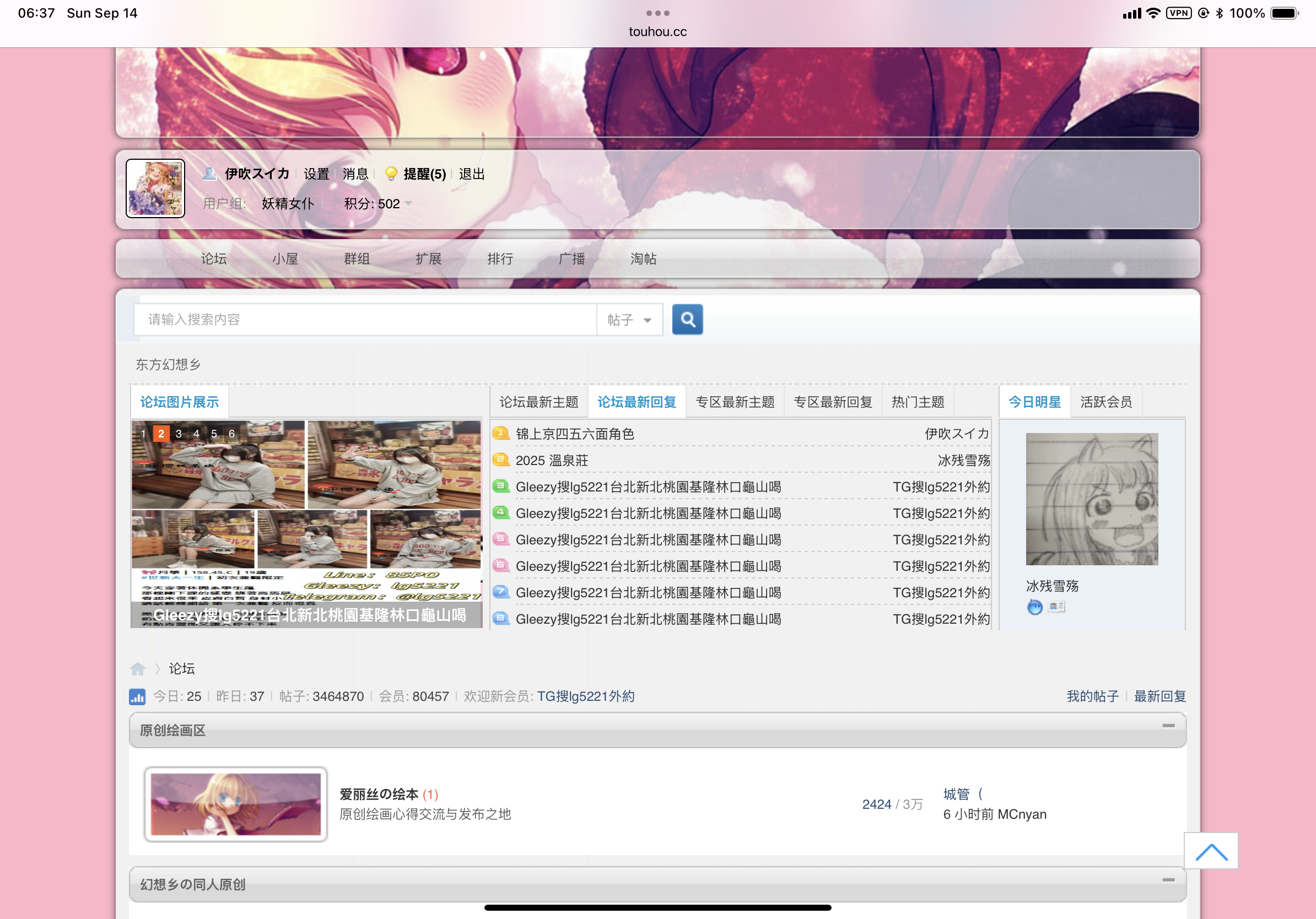Click the blue rank 8 post icon
The height and width of the screenshot is (919, 1316).
501,618
